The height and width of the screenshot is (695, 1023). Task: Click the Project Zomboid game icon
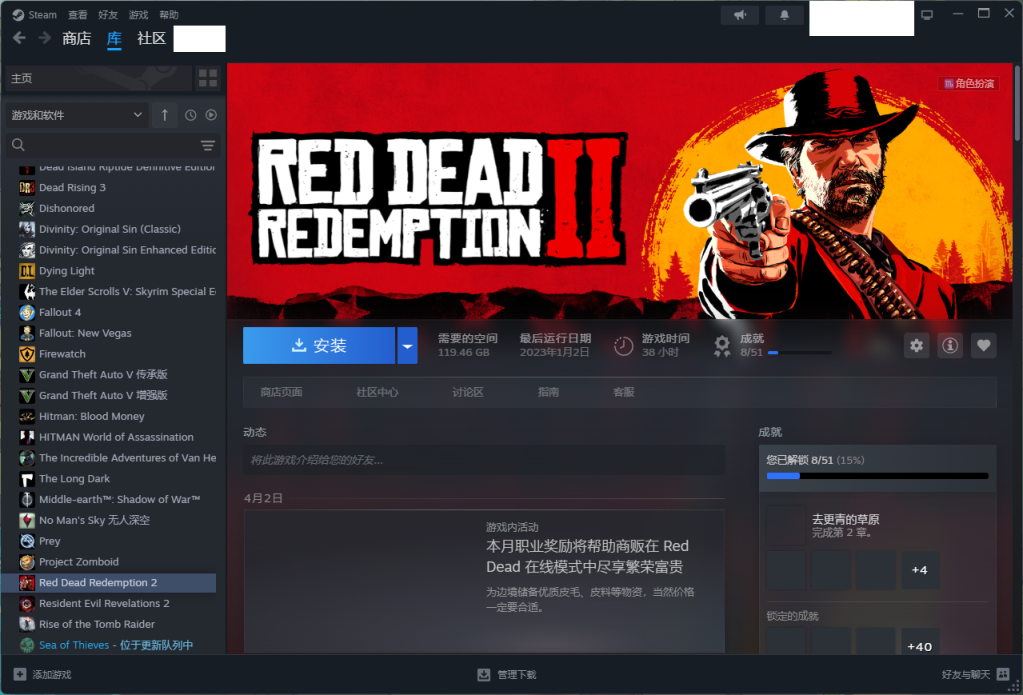pyautogui.click(x=27, y=562)
